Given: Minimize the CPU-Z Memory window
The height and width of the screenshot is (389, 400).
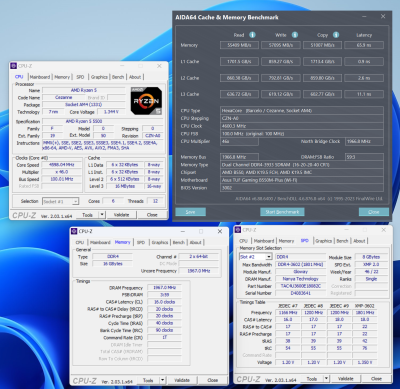Looking at the screenshot, I should (183, 231).
